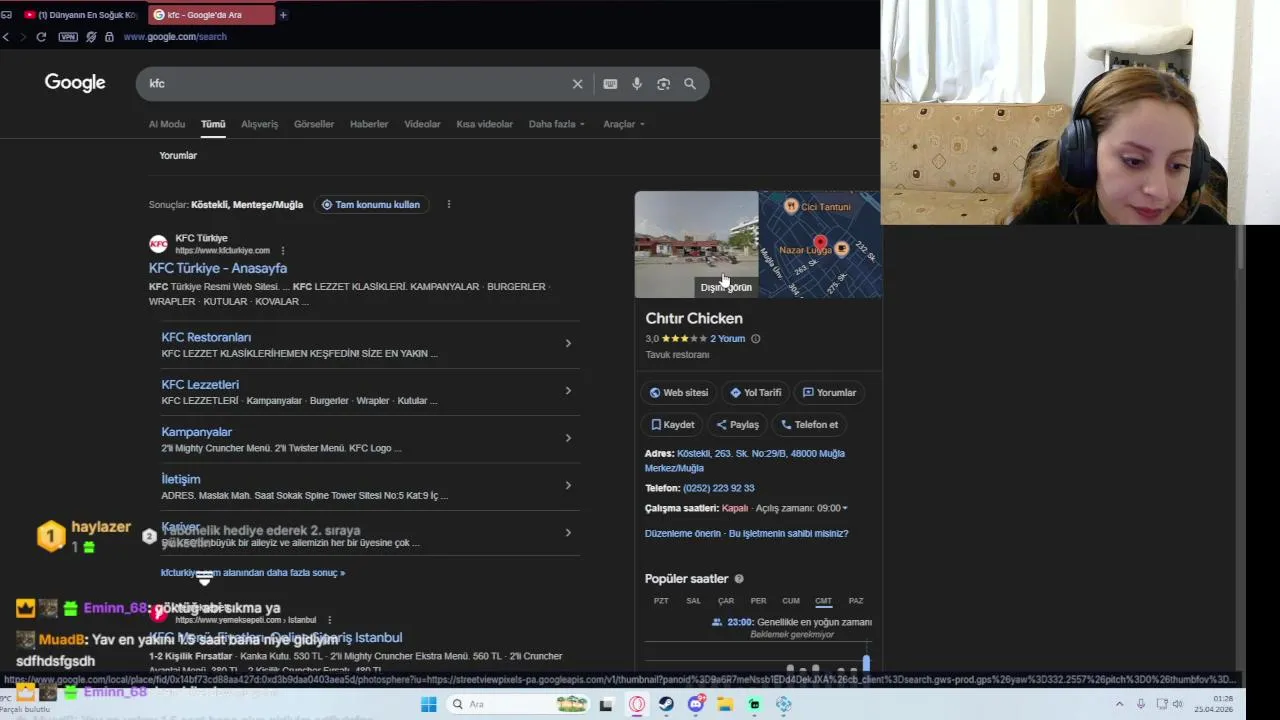The image size is (1280, 720).
Task: Click the site lock icon in address bar
Action: [x=109, y=37]
